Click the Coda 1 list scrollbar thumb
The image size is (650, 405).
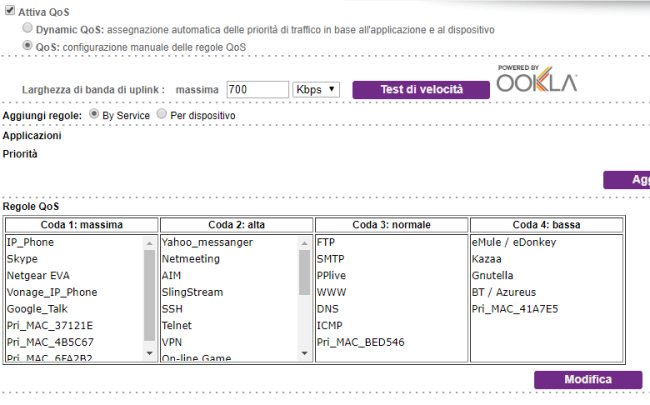click(x=149, y=295)
